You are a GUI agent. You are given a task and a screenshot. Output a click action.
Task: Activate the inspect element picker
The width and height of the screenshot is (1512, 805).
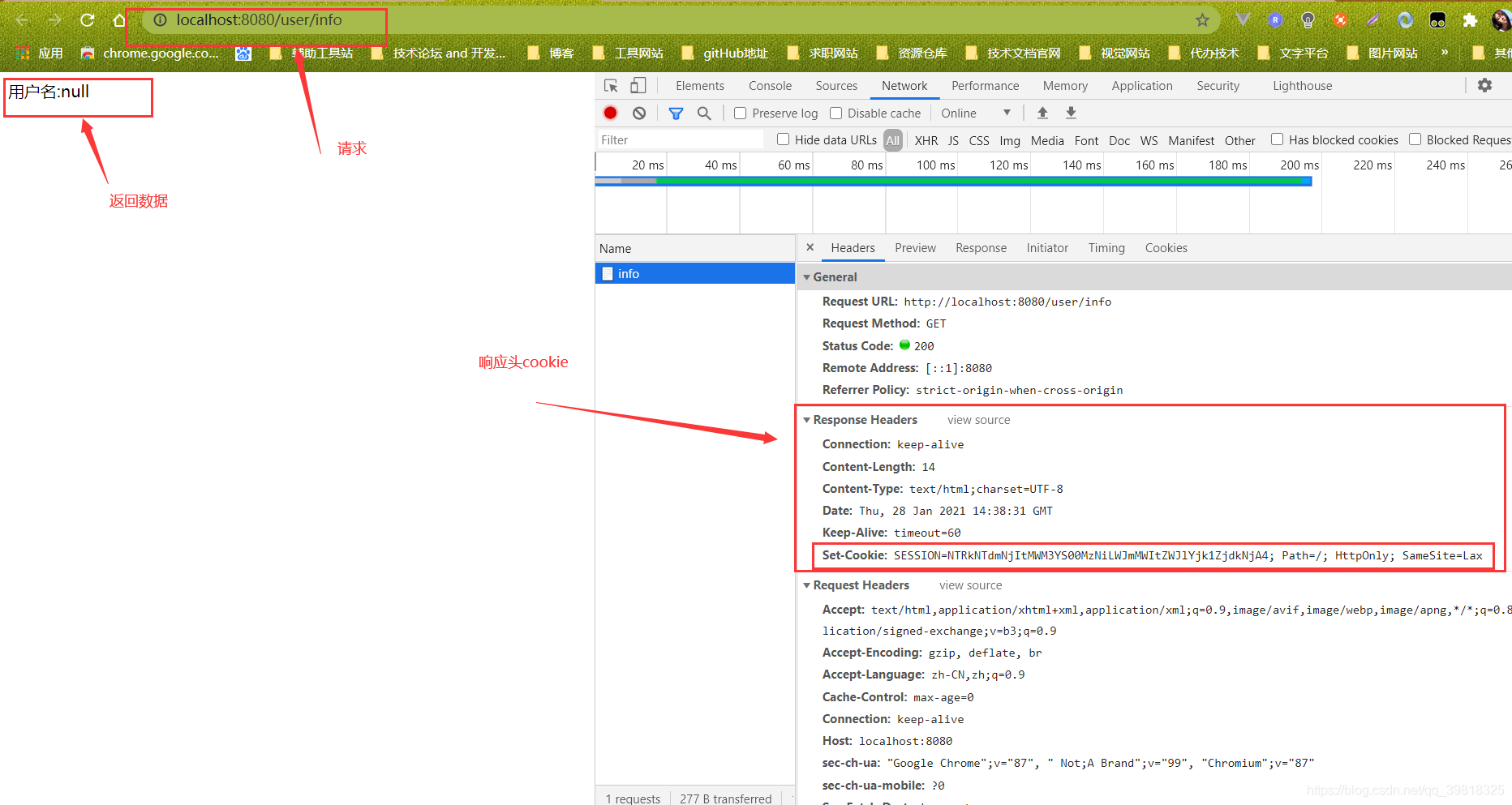point(611,85)
